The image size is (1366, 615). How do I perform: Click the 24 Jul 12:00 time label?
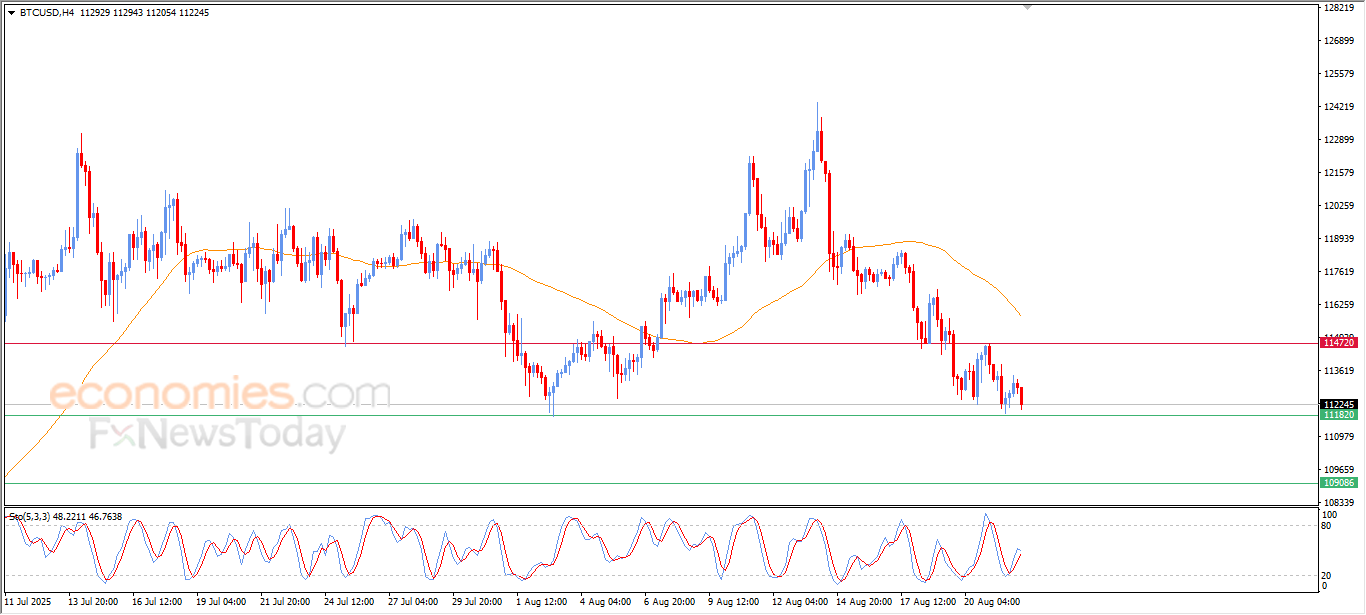[350, 602]
